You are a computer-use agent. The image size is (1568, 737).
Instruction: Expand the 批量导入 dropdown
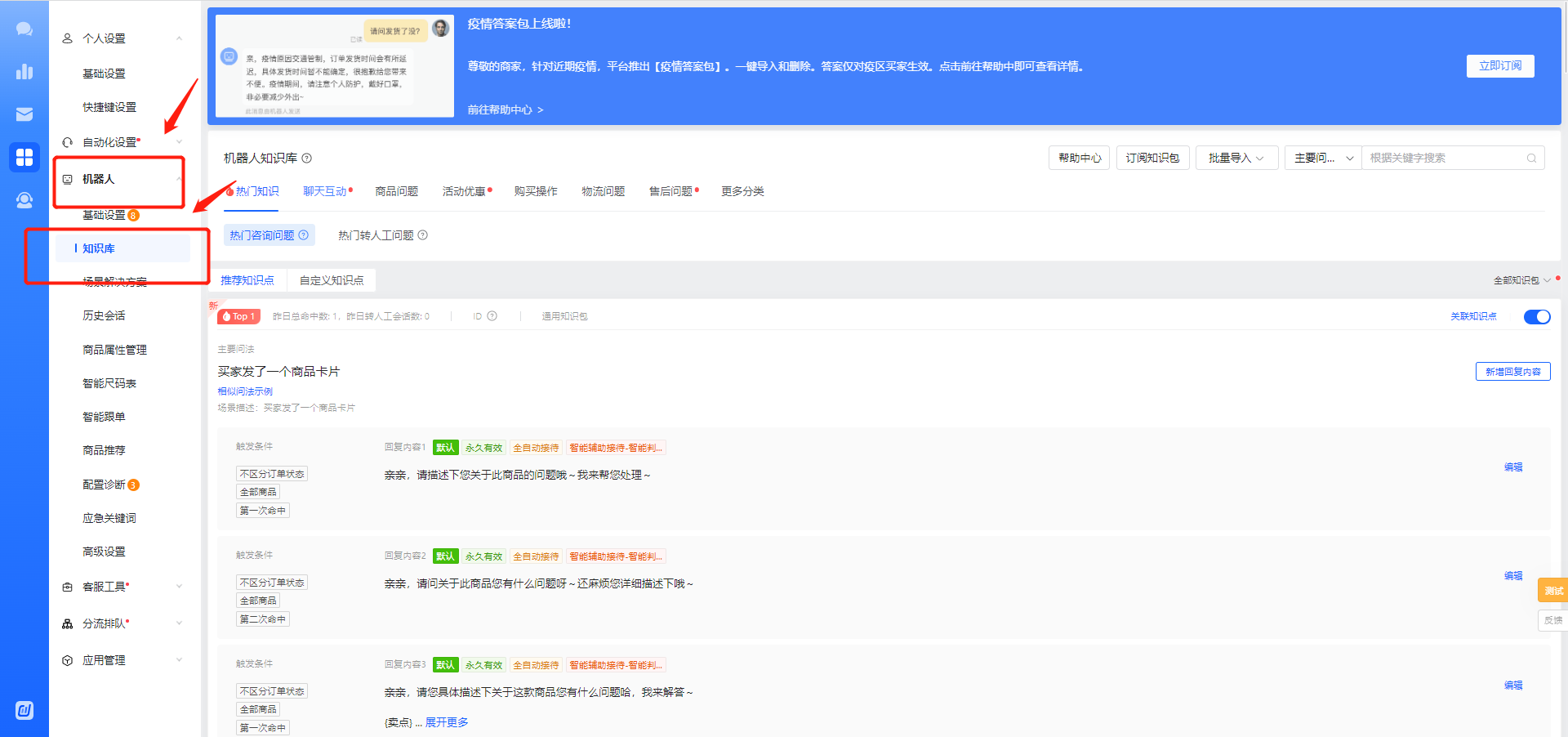coord(1236,159)
